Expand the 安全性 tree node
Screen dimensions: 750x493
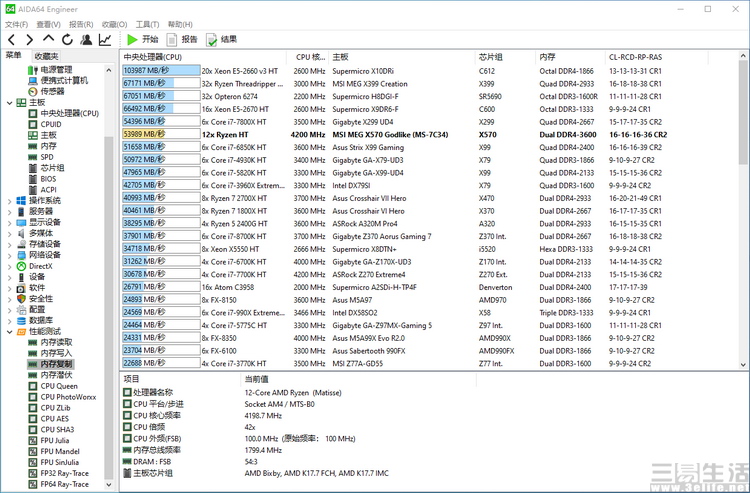(10, 299)
